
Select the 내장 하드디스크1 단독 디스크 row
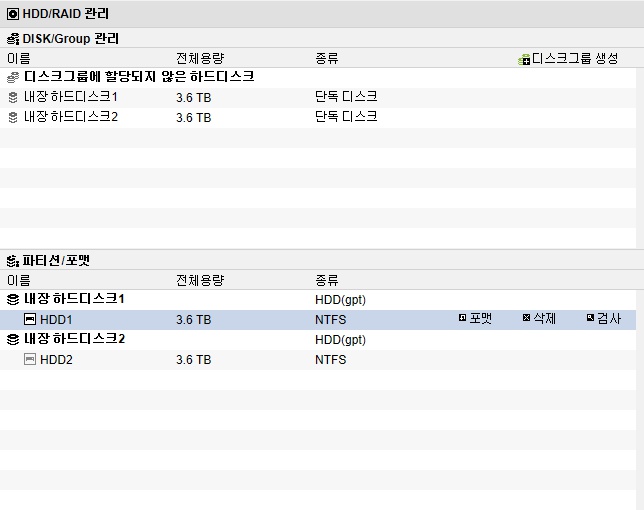click(318, 98)
